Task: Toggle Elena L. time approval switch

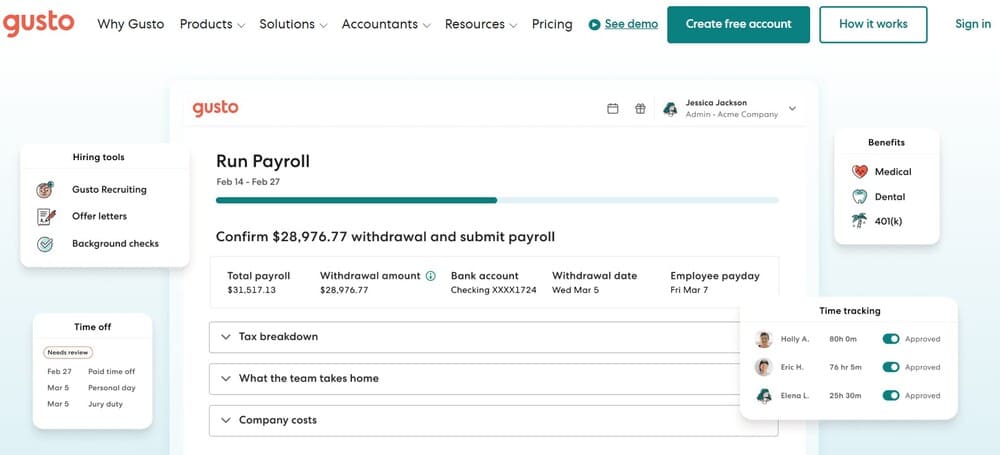Action: 891,395
